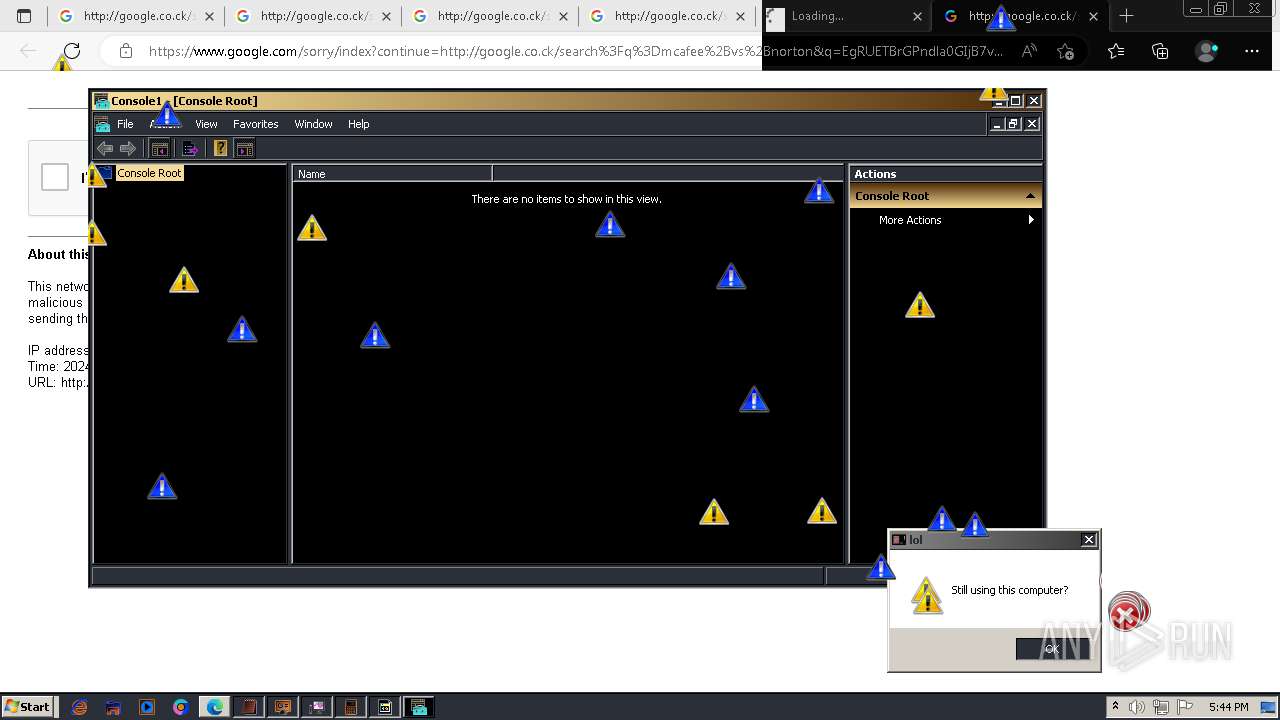Show hidden system tray icons
Image resolution: width=1280 pixels, height=720 pixels.
pyautogui.click(x=1115, y=706)
